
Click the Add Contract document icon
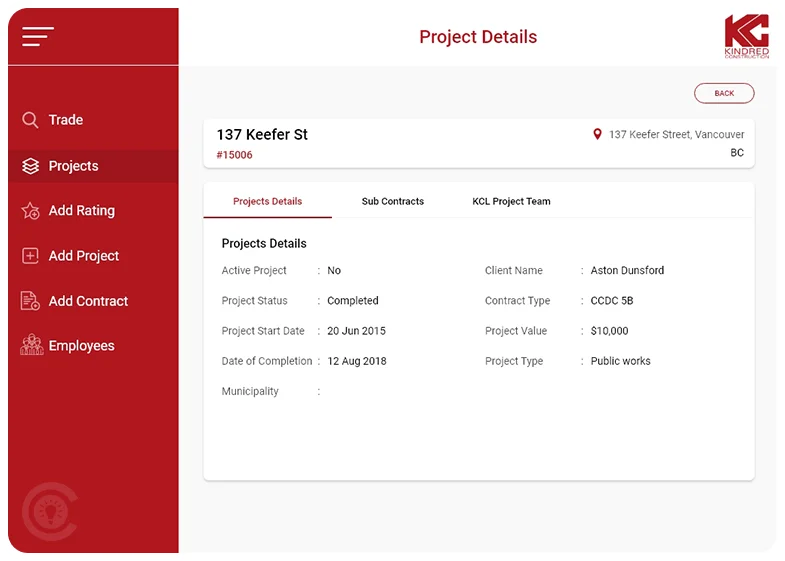(30, 301)
